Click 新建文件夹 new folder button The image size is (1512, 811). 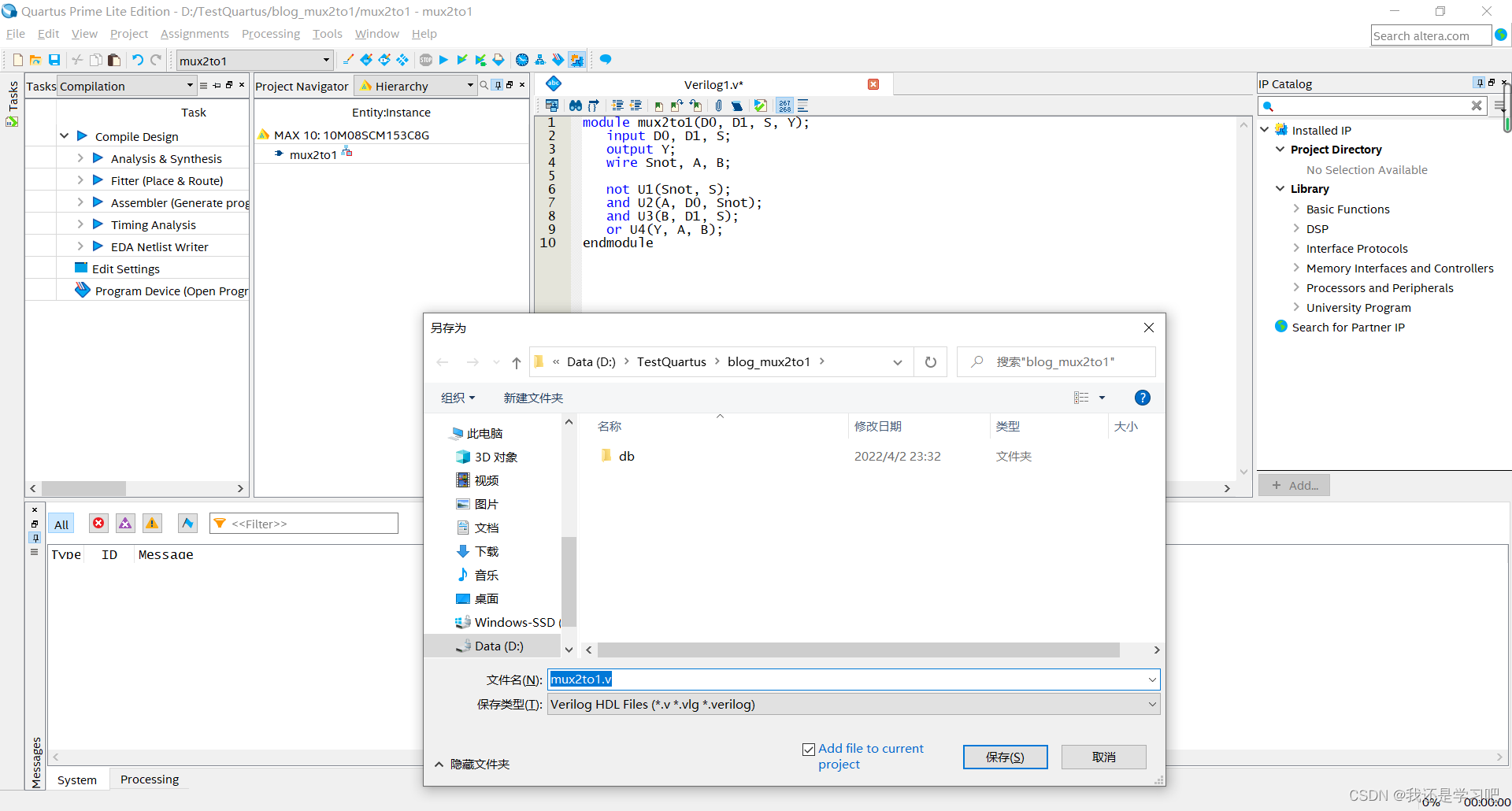(533, 398)
